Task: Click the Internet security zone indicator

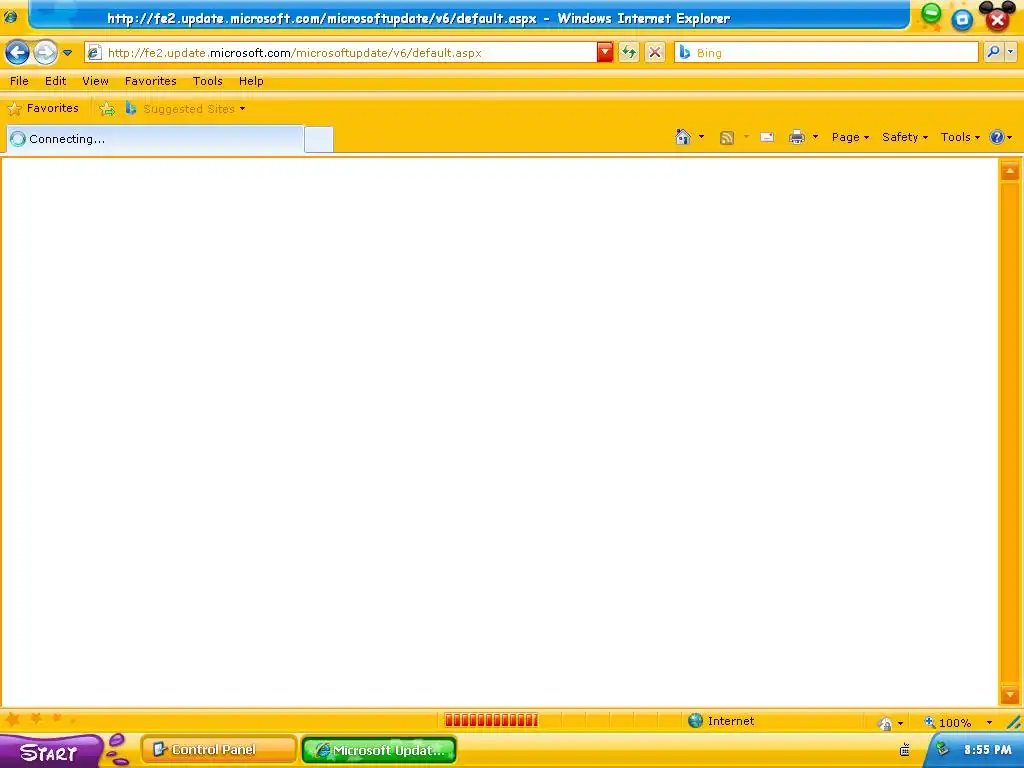Action: coord(722,721)
